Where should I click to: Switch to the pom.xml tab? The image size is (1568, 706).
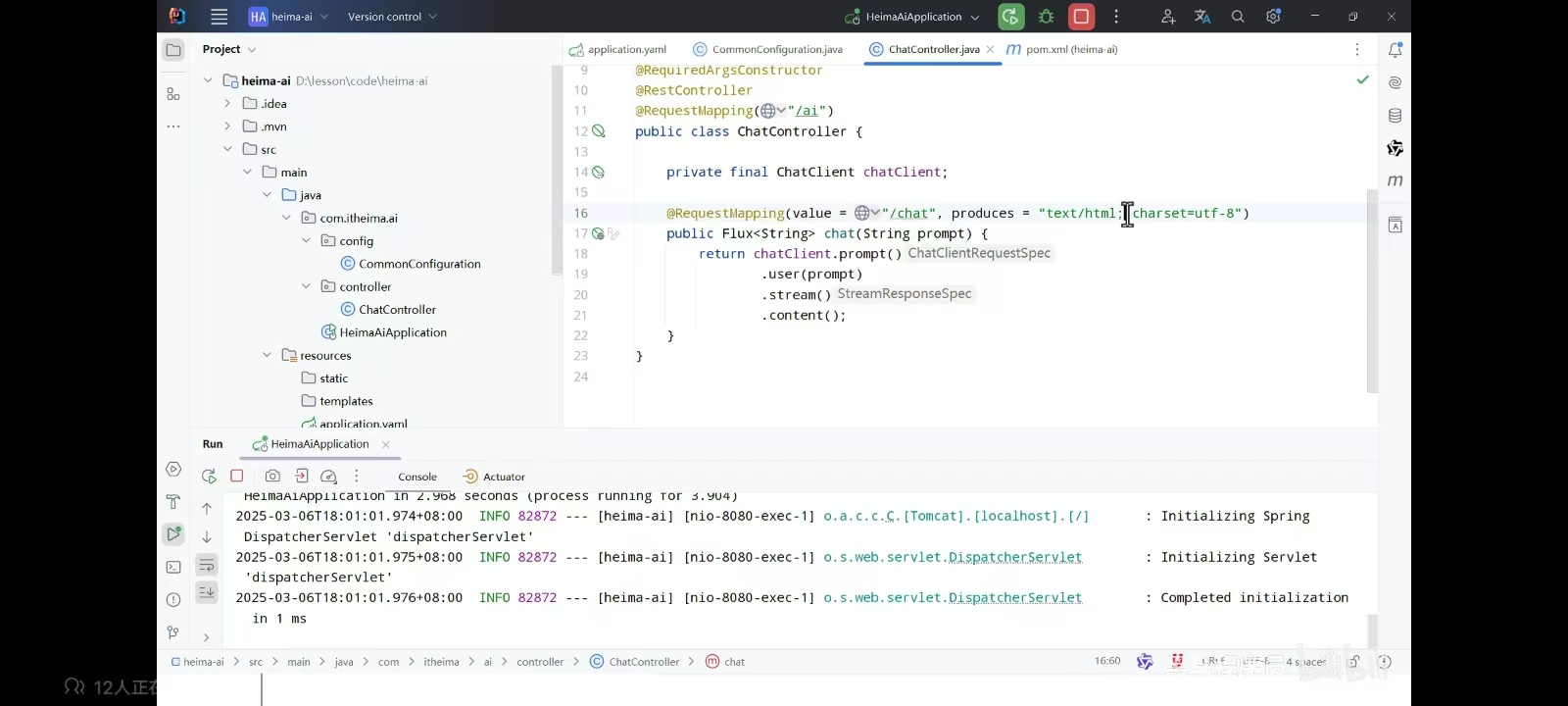[x=1062, y=49]
